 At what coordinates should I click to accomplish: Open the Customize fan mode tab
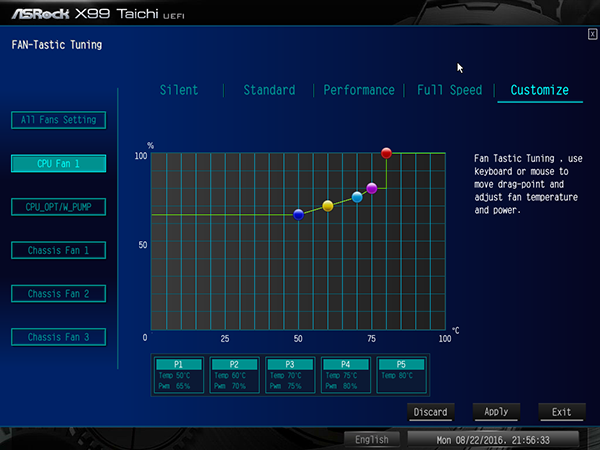(x=540, y=90)
